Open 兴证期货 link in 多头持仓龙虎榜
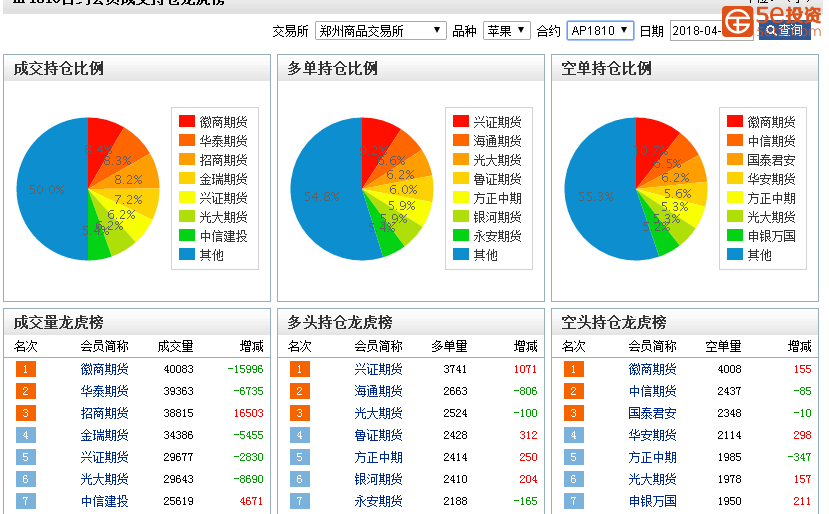829x514 pixels. [378, 369]
